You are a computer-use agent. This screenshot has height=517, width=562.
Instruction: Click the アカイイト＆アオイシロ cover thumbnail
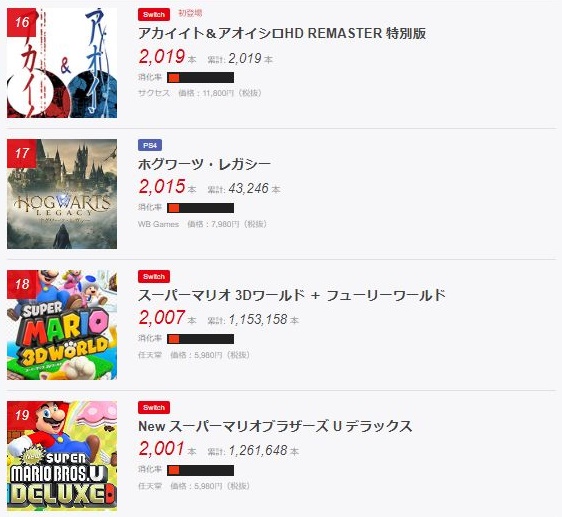click(x=62, y=63)
